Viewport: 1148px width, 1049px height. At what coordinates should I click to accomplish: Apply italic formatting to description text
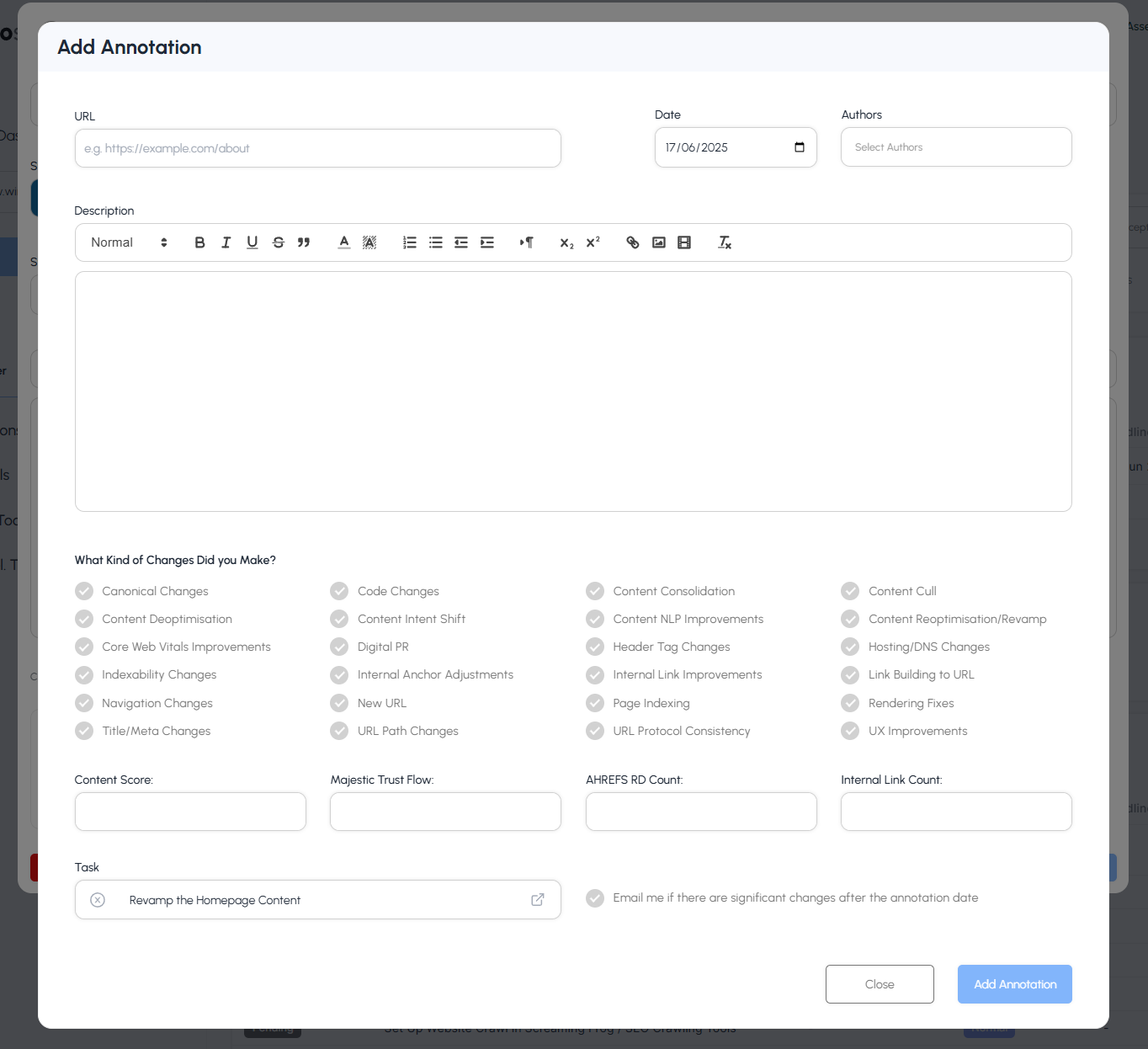coord(226,242)
